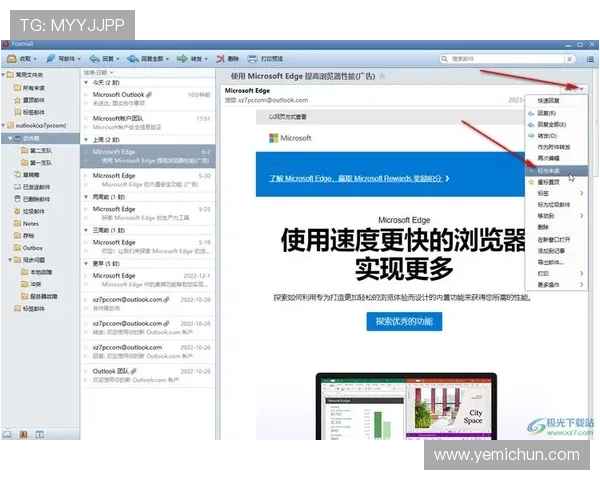Open the 更多操作 submenu
The width and height of the screenshot is (600, 480).
(x=556, y=285)
